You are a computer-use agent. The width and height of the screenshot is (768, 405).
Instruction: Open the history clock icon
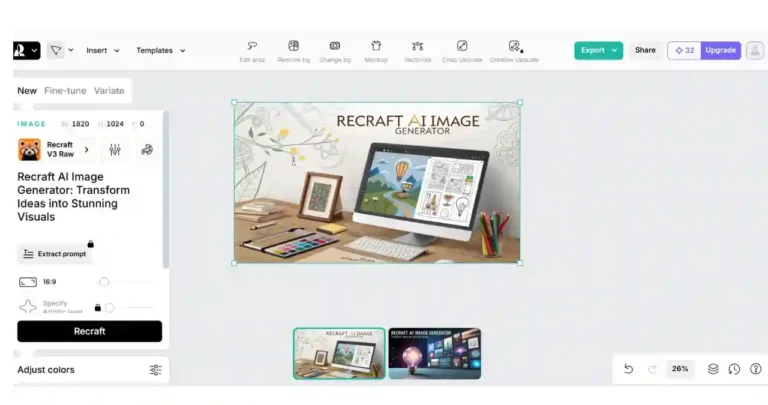click(x=734, y=369)
